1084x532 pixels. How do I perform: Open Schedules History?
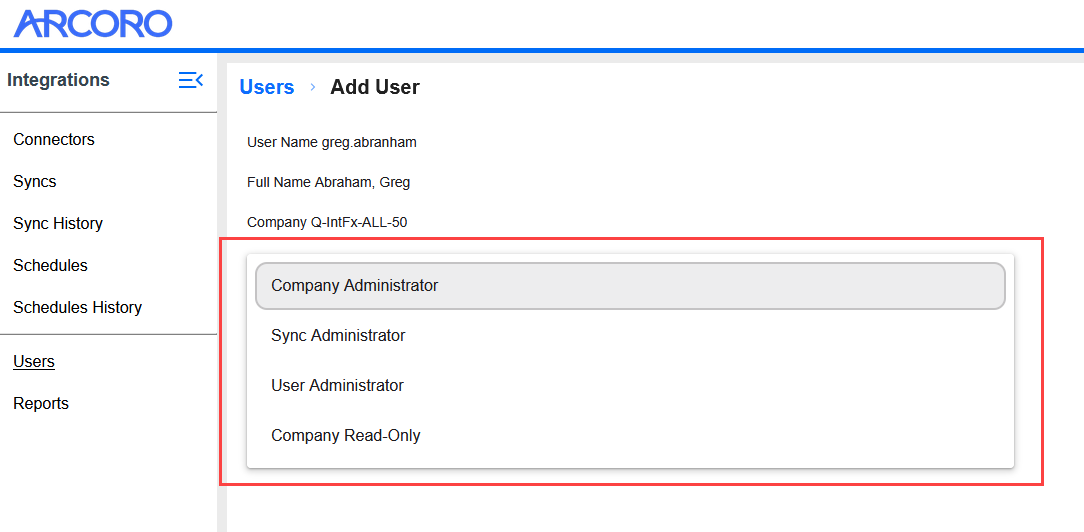click(77, 307)
